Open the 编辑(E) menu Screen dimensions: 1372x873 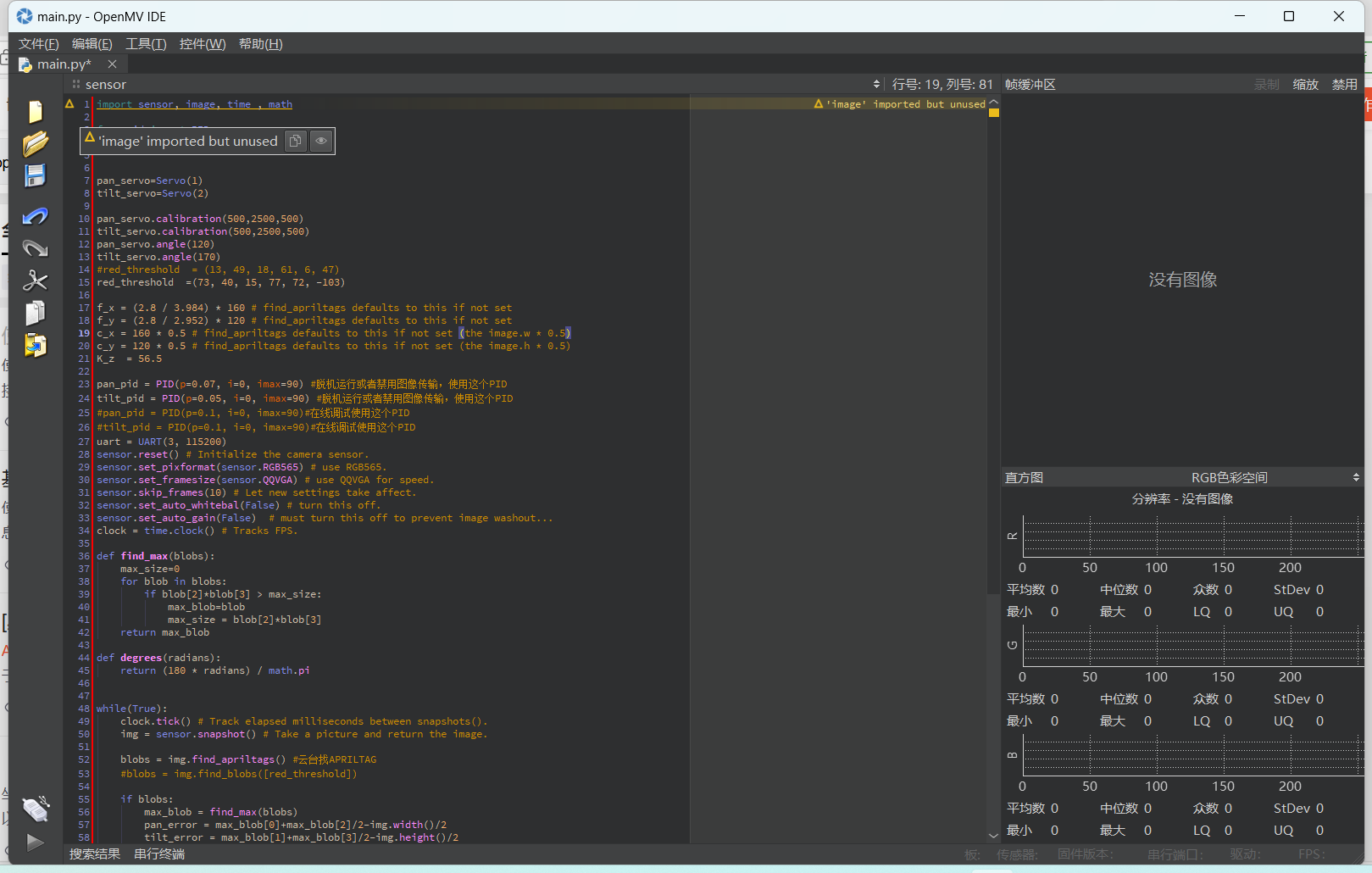tap(92, 43)
